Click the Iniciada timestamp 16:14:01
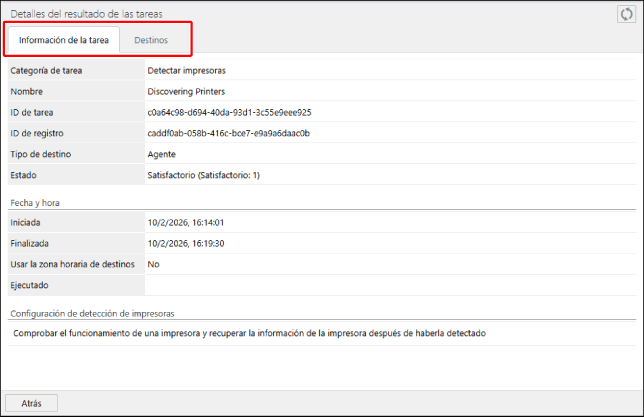Image resolution: width=644 pixels, height=417 pixels. click(185, 222)
